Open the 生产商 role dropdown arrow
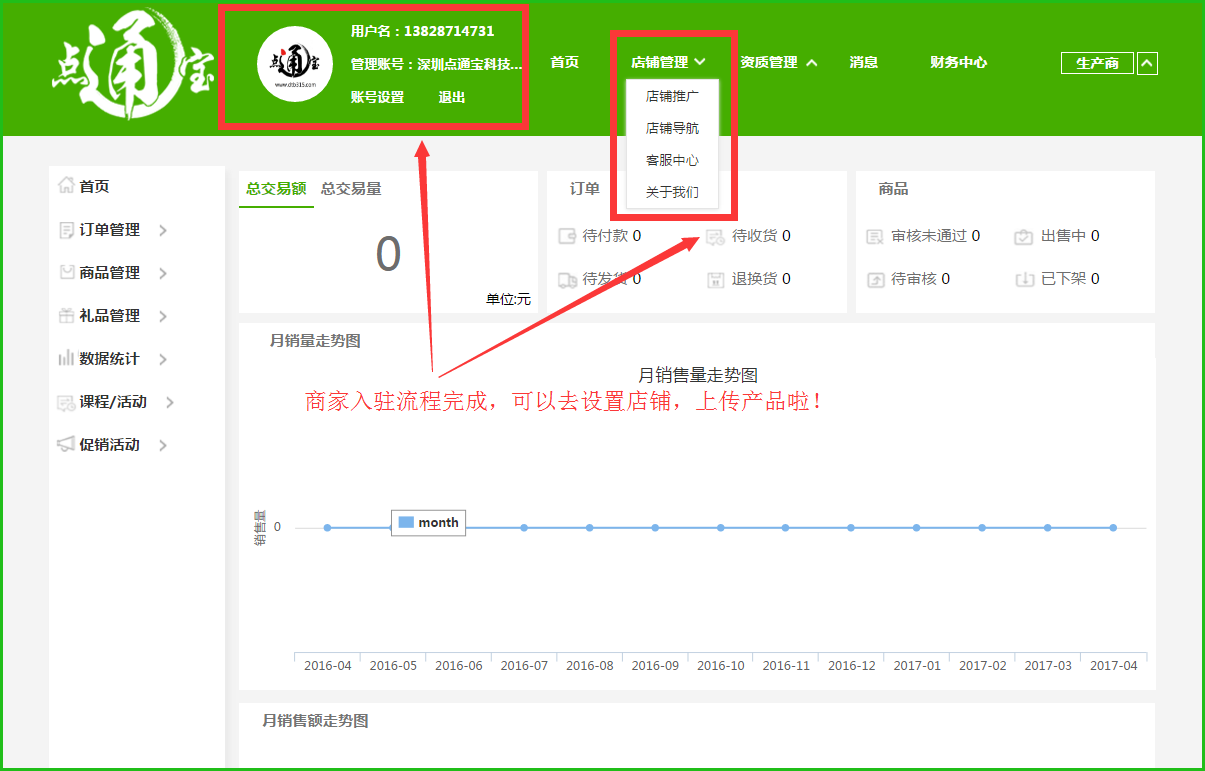Image resolution: width=1205 pixels, height=771 pixels. 1147,63
